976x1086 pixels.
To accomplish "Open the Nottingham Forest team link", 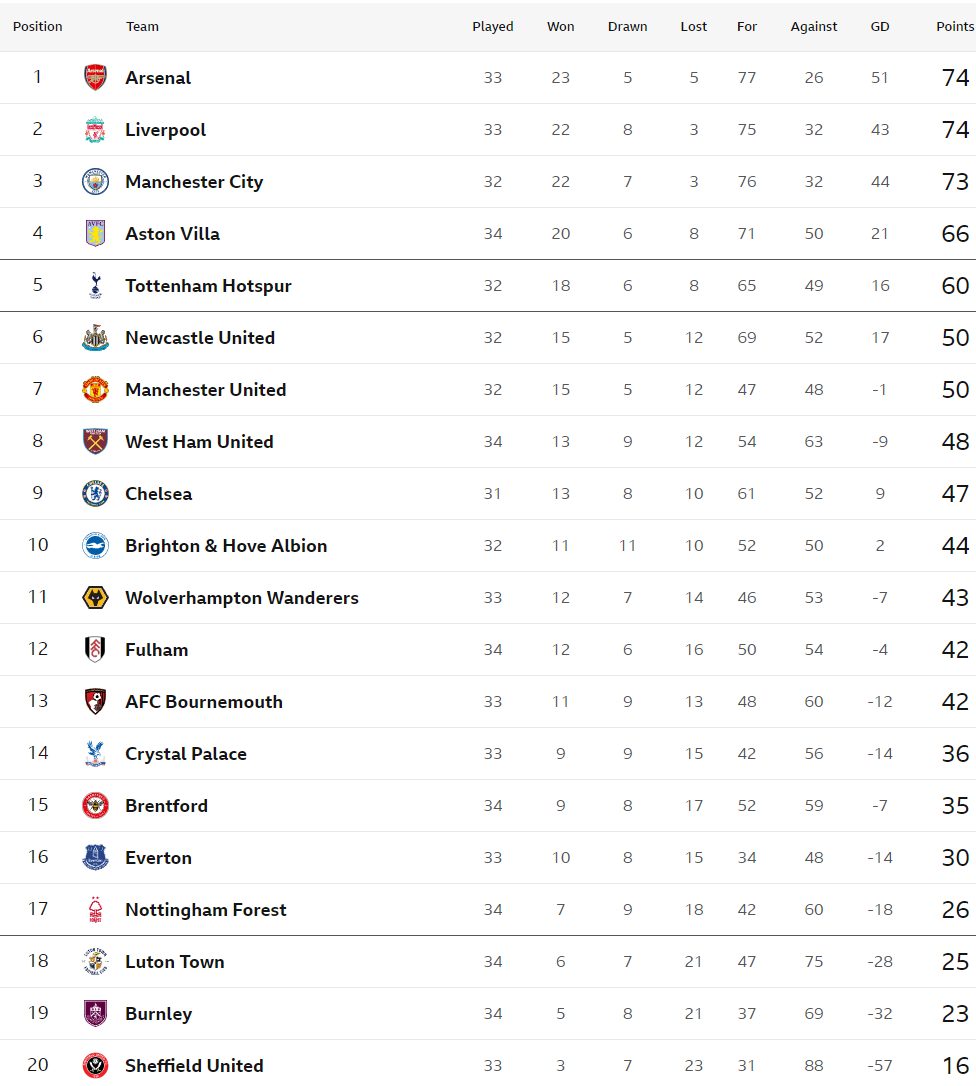I will pos(206,909).
